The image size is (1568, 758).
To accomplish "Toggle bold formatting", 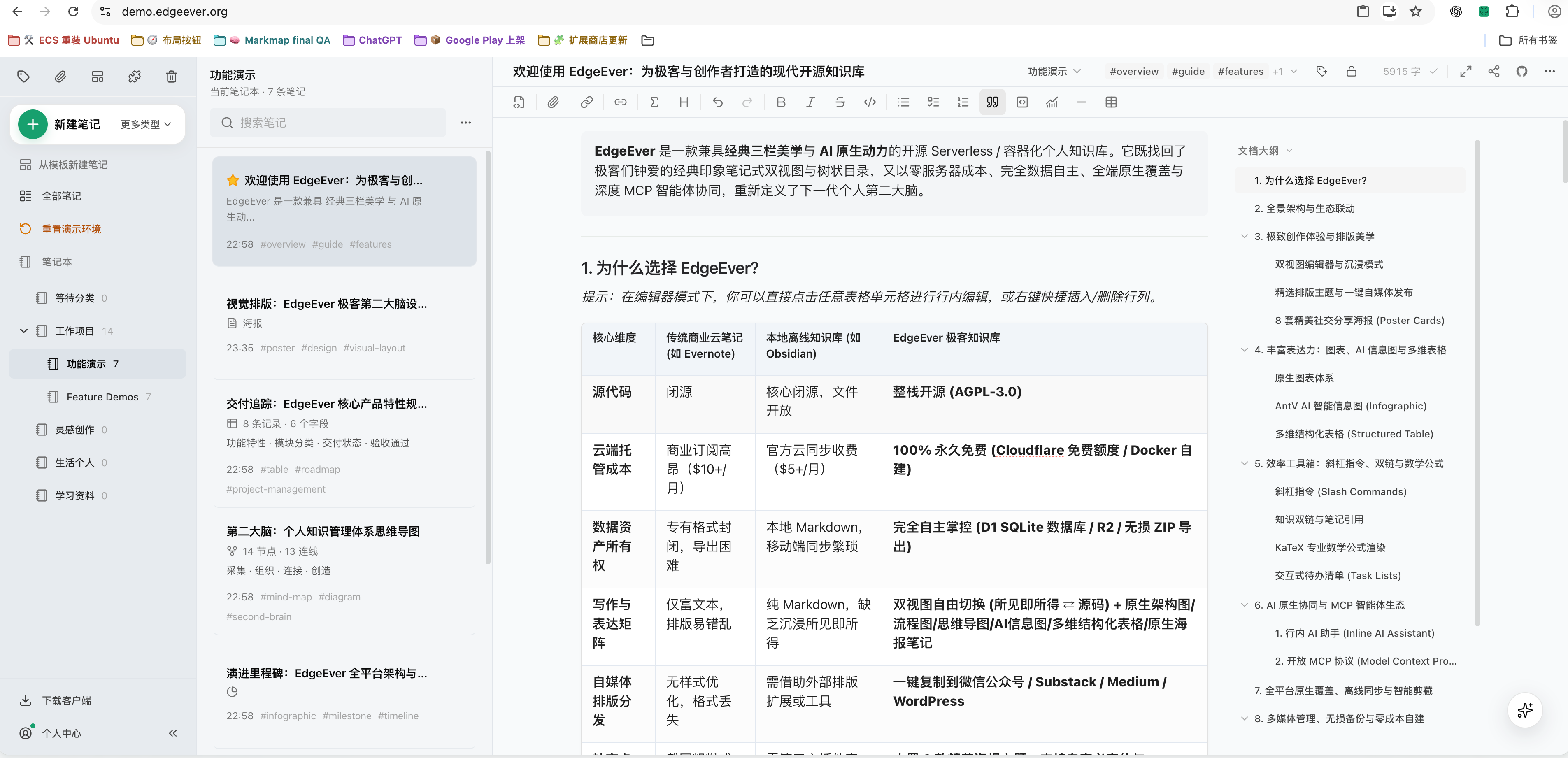I will (x=781, y=102).
